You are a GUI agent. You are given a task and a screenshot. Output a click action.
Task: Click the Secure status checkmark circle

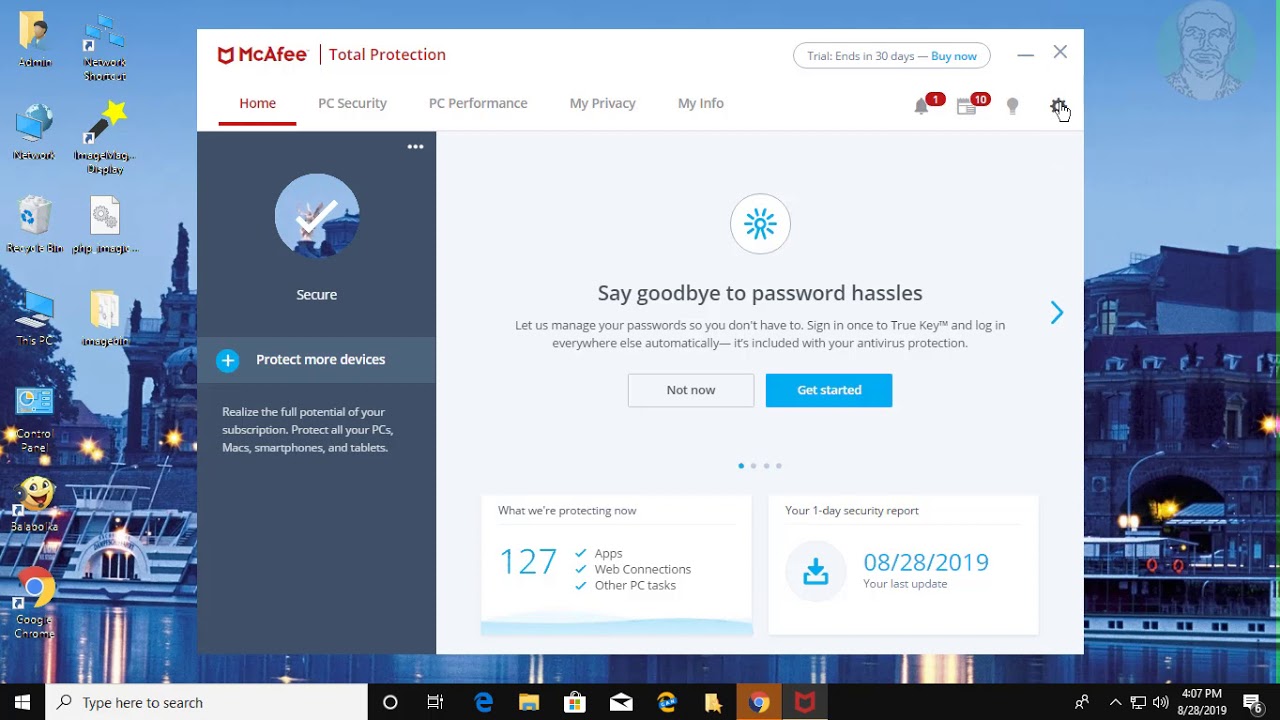(x=316, y=216)
